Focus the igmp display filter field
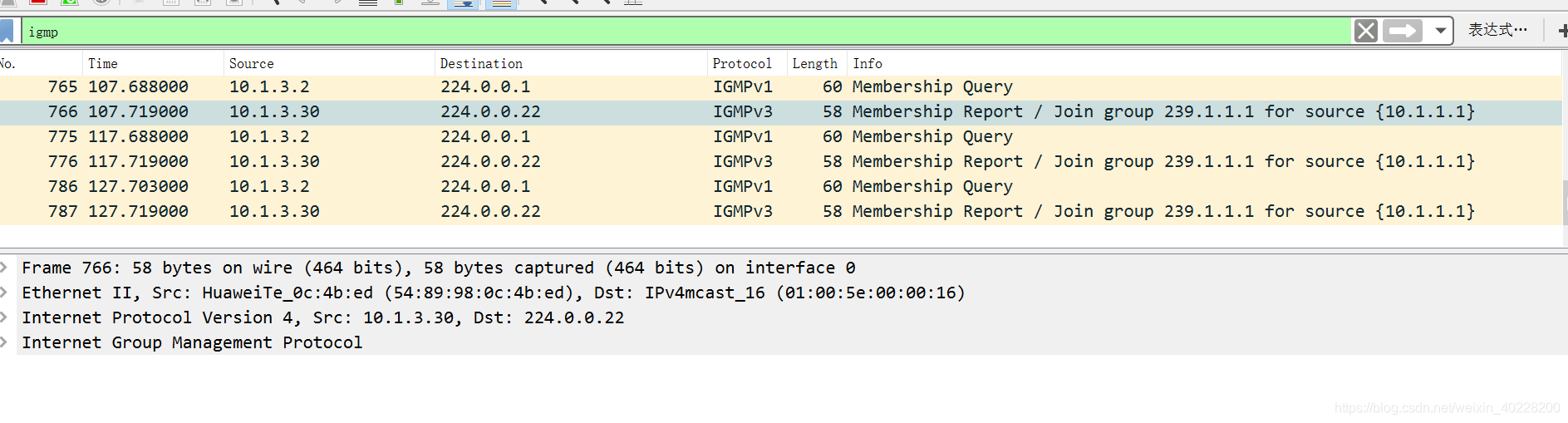 click(686, 32)
